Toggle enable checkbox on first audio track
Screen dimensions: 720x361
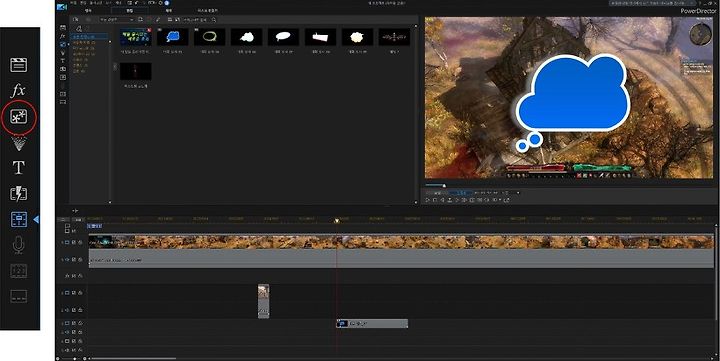click(x=73, y=259)
